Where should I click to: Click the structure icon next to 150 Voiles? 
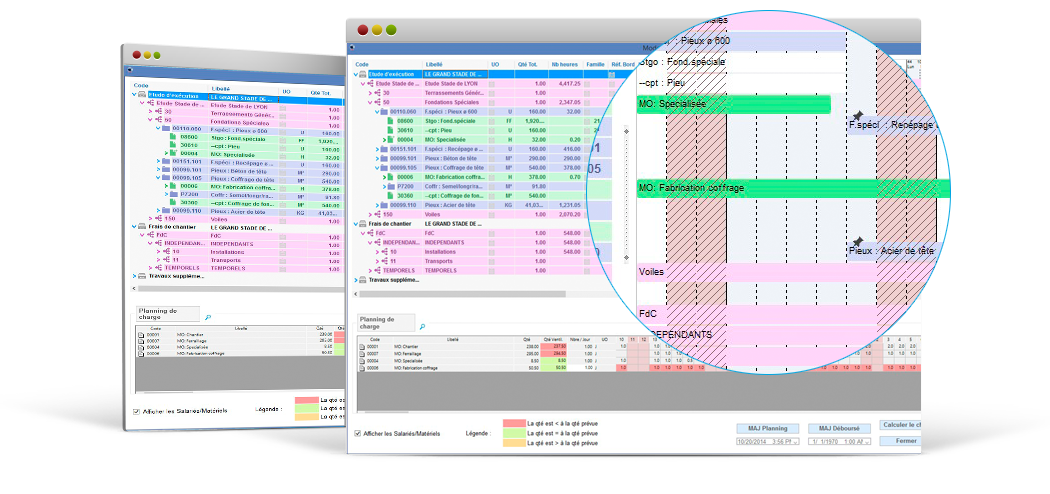(x=376, y=214)
